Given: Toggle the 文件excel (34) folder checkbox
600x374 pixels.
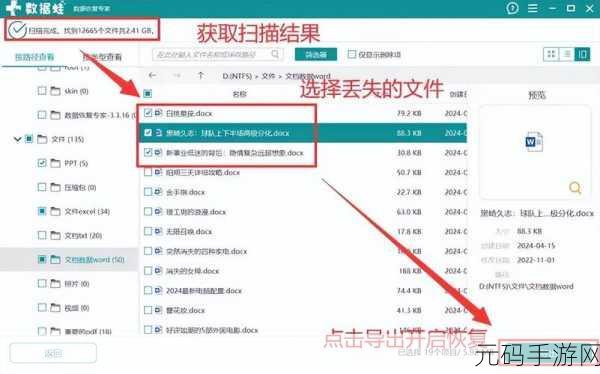Looking at the screenshot, I should point(42,211).
